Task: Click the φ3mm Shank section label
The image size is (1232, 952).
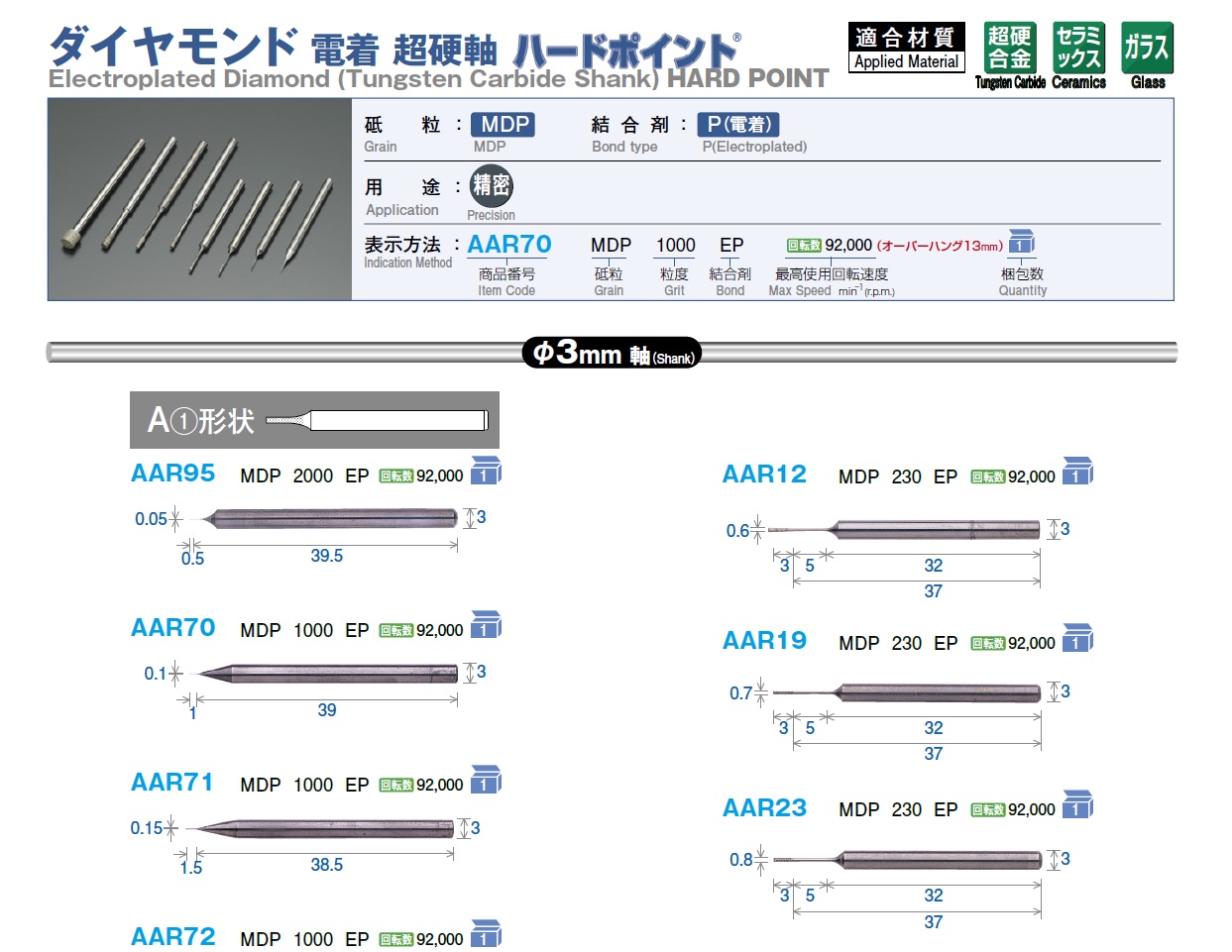Action: coord(612,353)
